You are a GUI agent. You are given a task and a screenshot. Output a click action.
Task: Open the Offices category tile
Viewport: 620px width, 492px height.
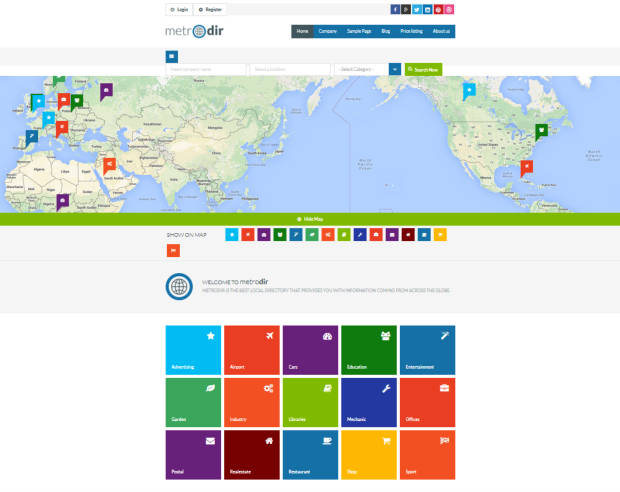click(x=427, y=402)
